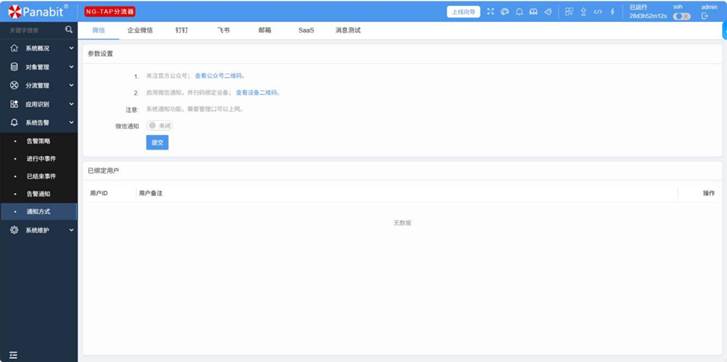Click the 上线向导 button
727x362 pixels.
463,12
